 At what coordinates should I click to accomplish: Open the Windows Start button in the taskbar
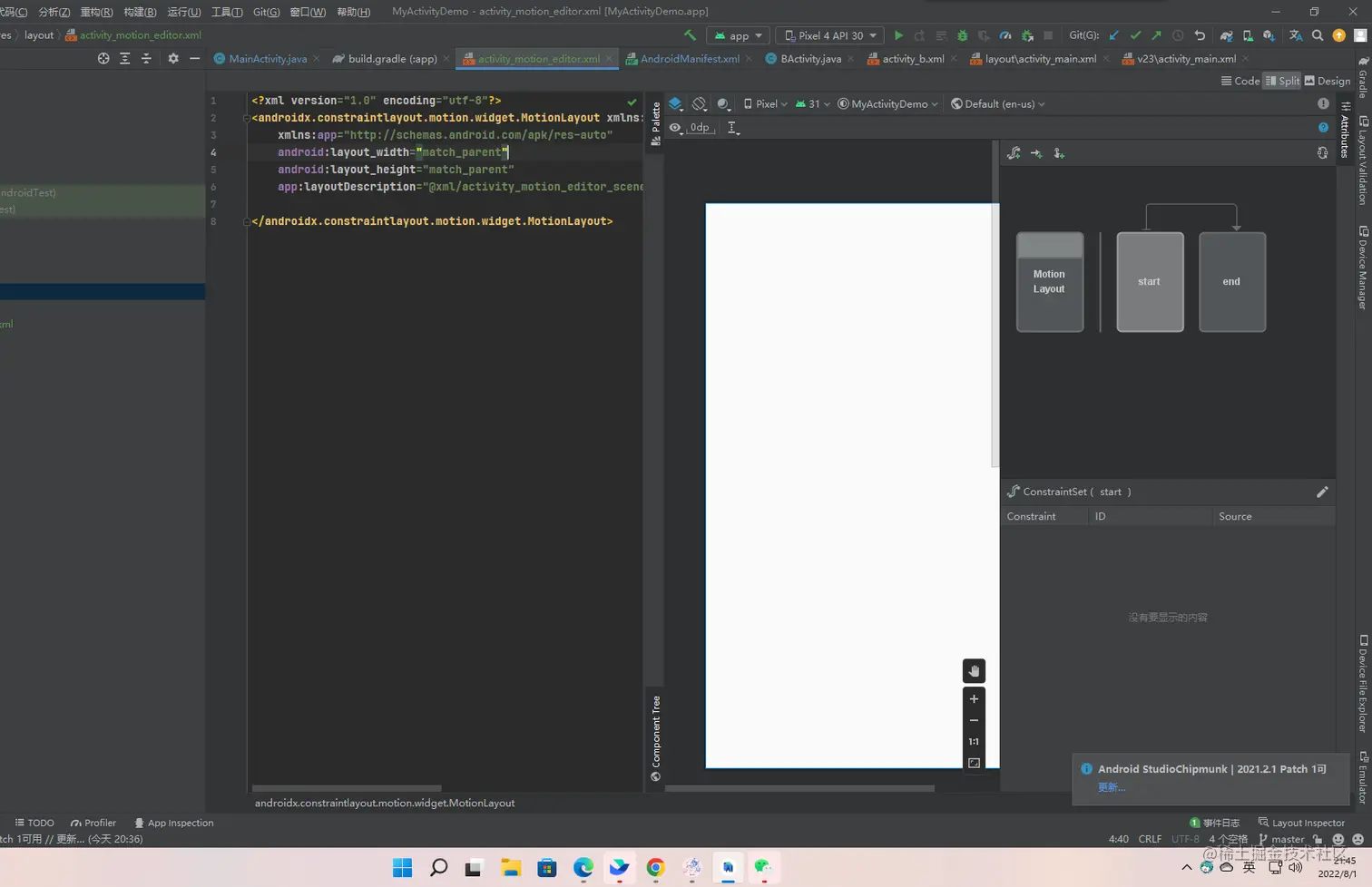pos(402,868)
